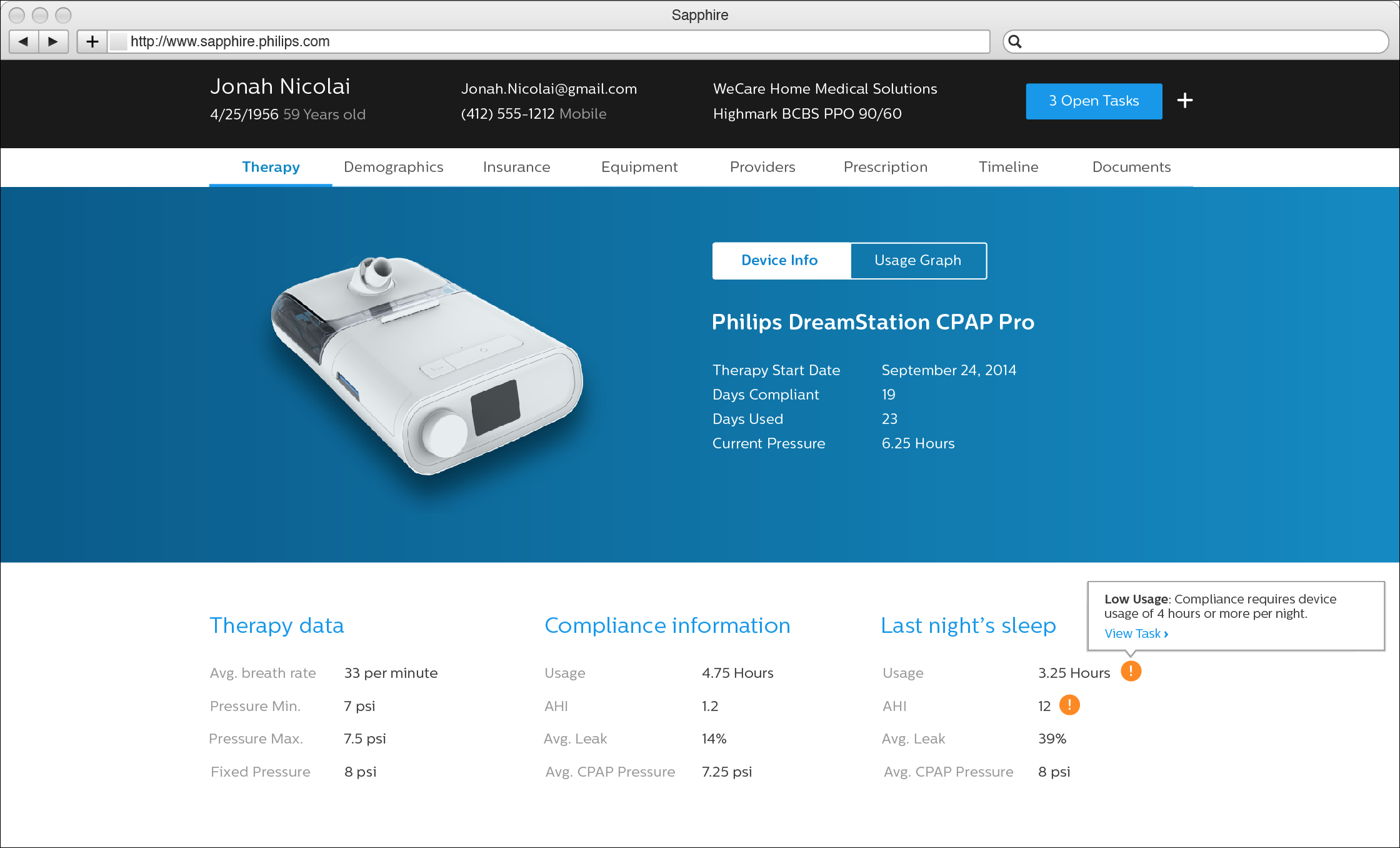Select the Device Info view
The height and width of the screenshot is (848, 1400).
[x=779, y=260]
